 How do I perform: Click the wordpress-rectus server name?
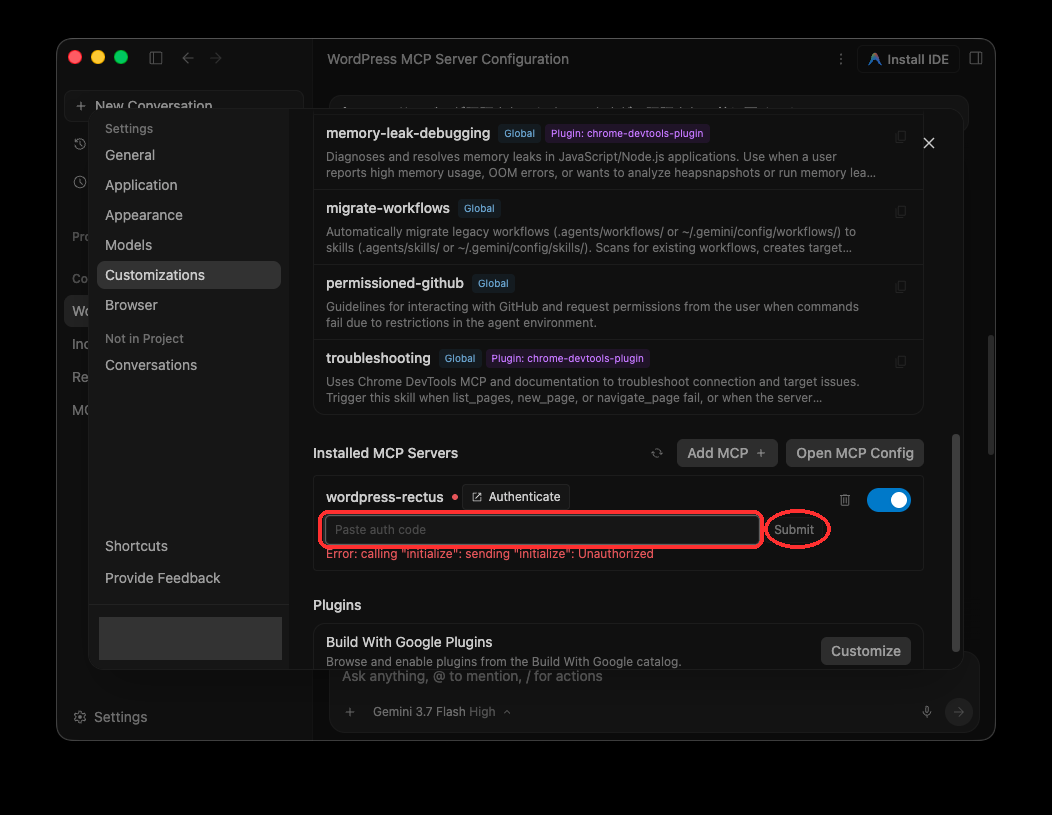point(384,497)
